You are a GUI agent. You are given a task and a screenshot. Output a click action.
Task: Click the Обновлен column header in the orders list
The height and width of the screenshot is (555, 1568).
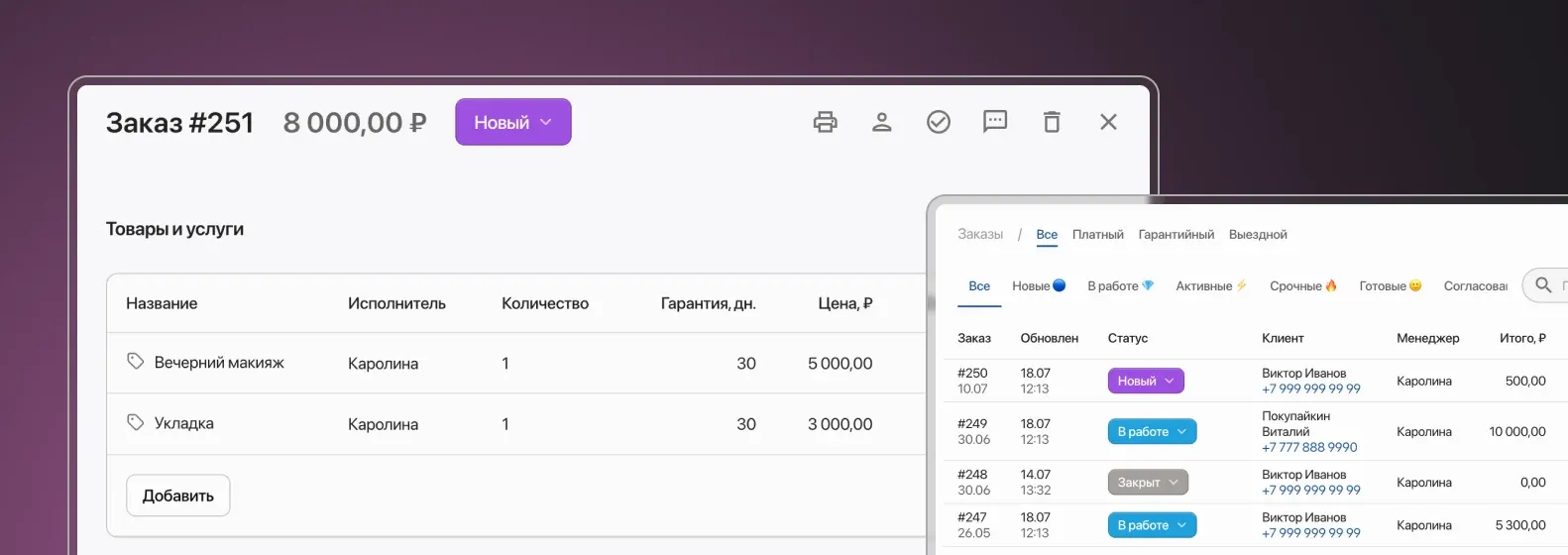point(1050,338)
